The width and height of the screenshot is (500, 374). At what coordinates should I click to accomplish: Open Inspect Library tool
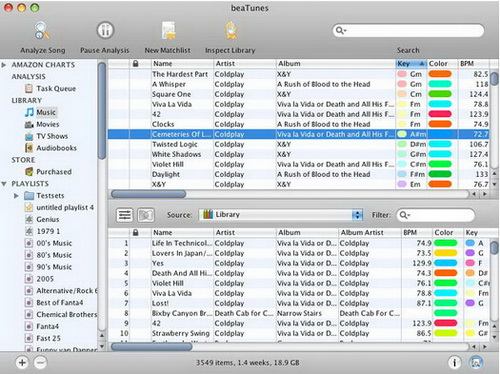[231, 31]
